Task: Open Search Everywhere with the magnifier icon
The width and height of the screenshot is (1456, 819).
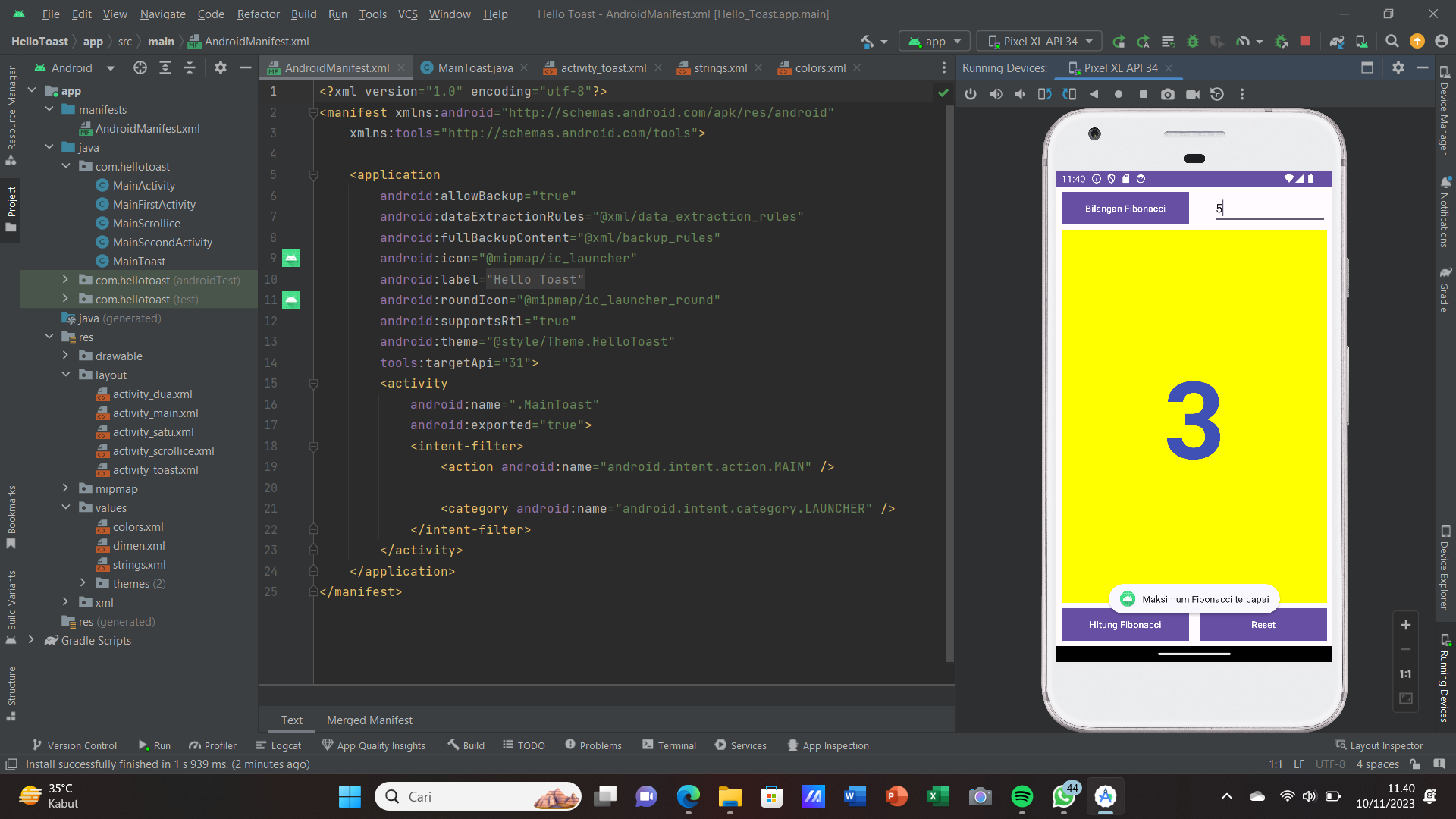Action: 1392,42
